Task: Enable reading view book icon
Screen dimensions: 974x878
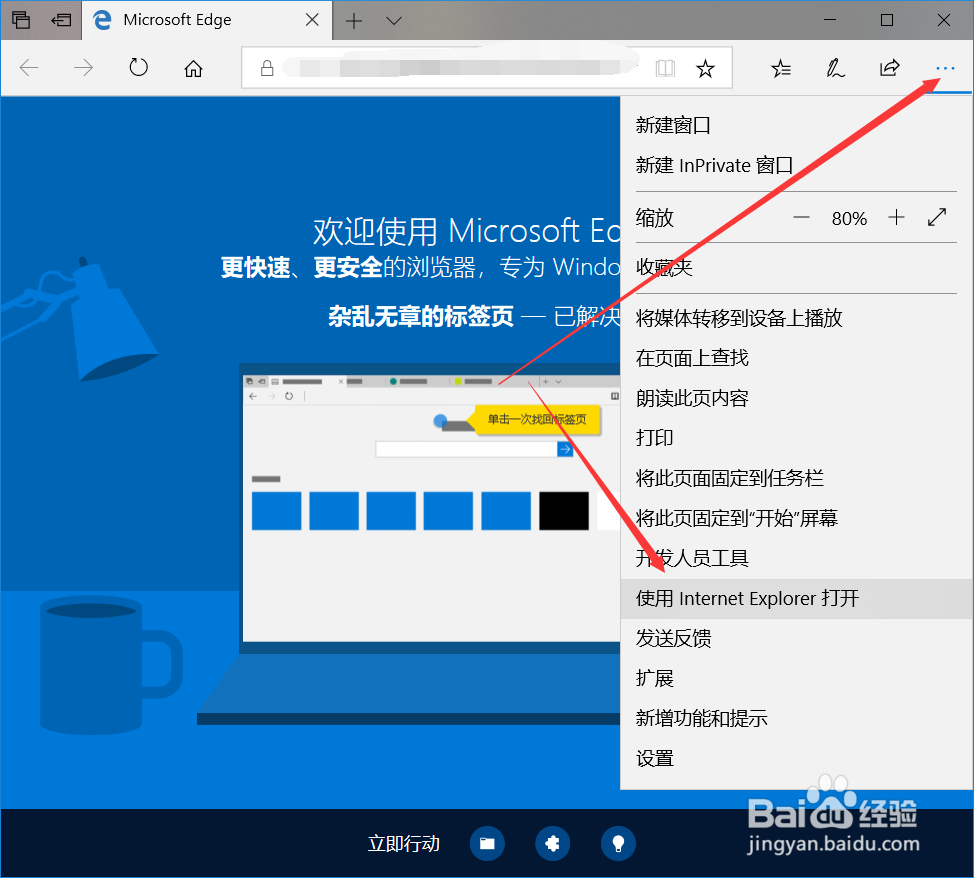Action: coord(665,68)
